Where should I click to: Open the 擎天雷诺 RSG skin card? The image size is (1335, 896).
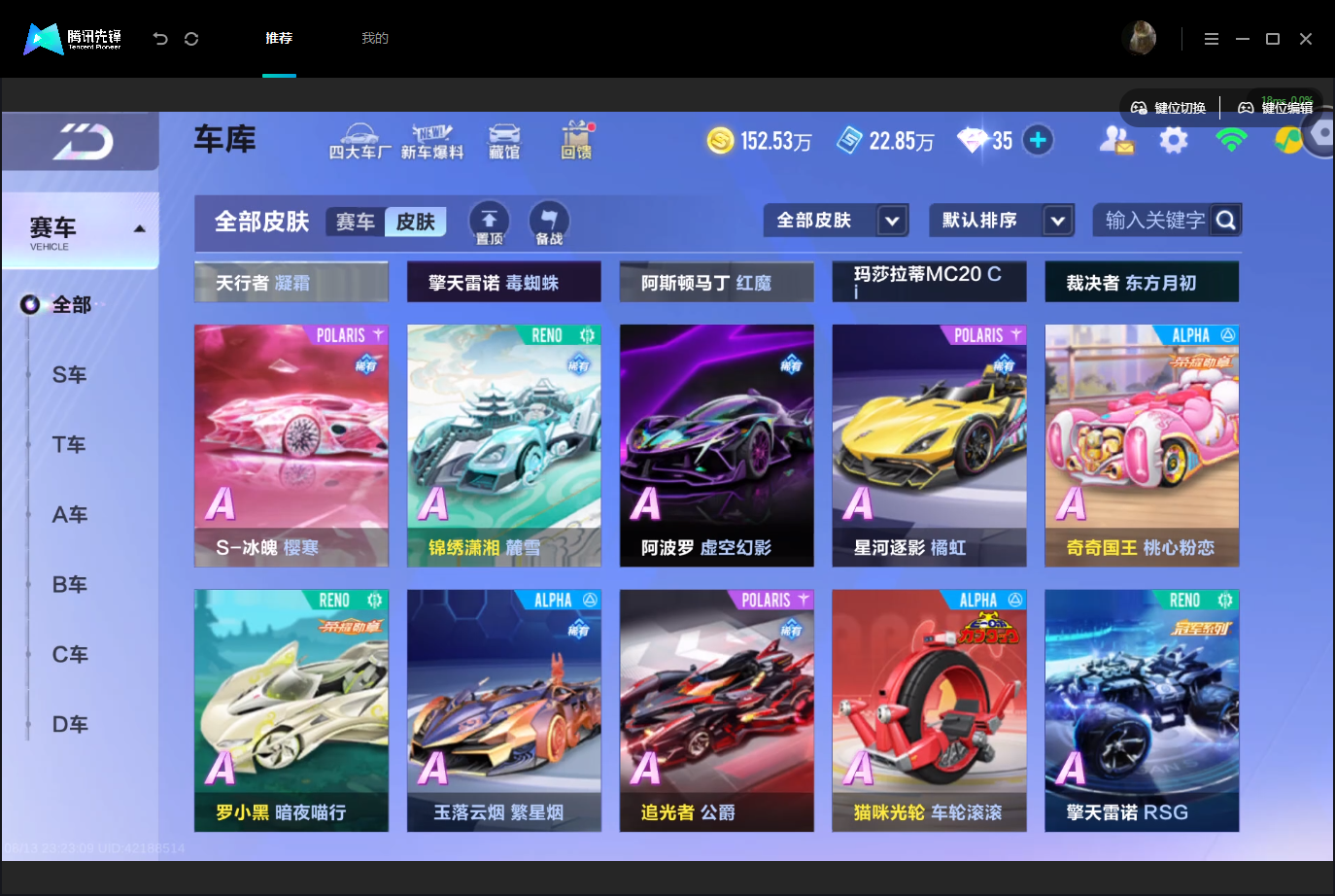click(x=1143, y=711)
